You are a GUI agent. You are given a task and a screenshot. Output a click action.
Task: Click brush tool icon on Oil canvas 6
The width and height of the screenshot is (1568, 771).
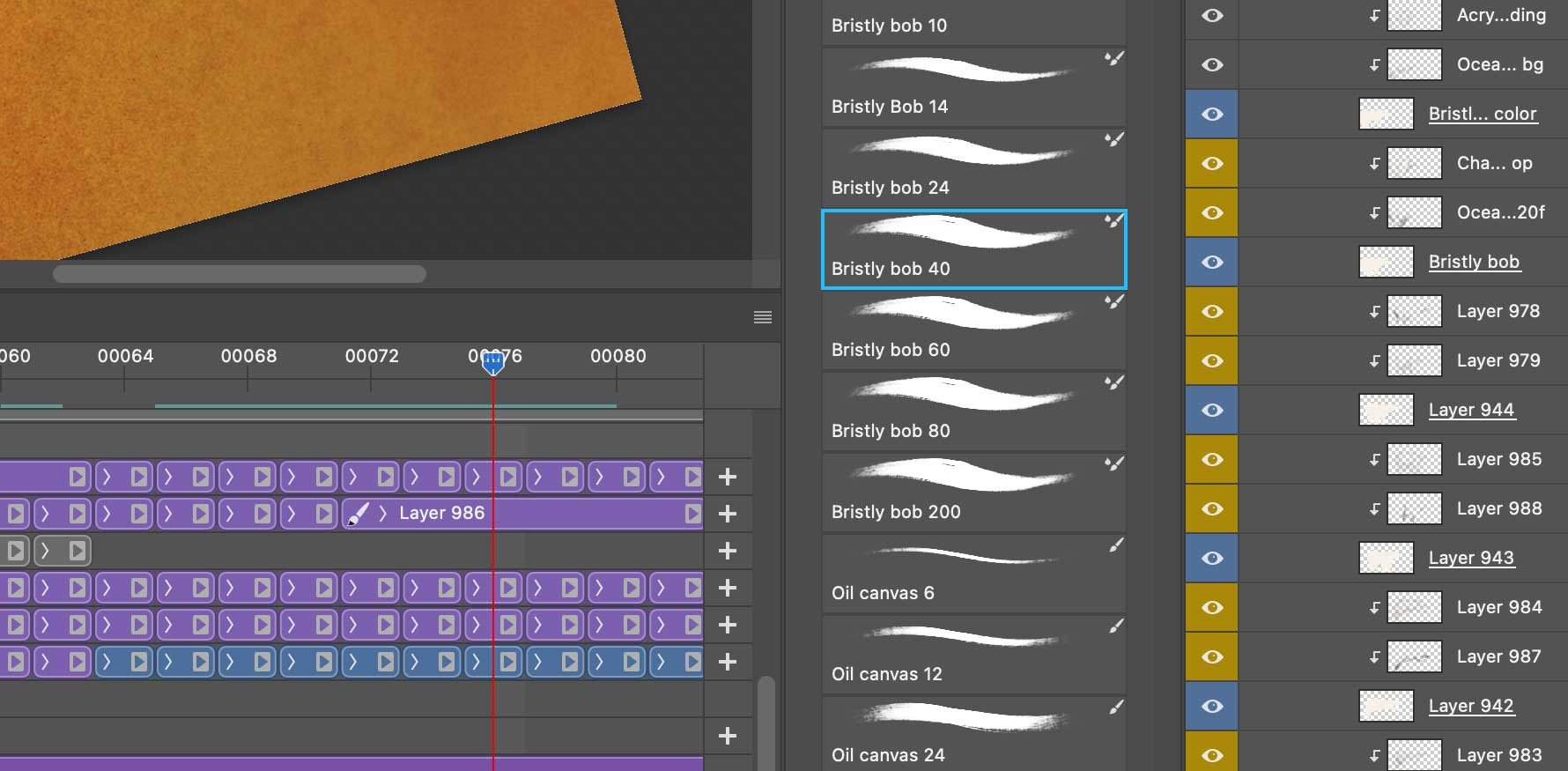click(x=1116, y=545)
